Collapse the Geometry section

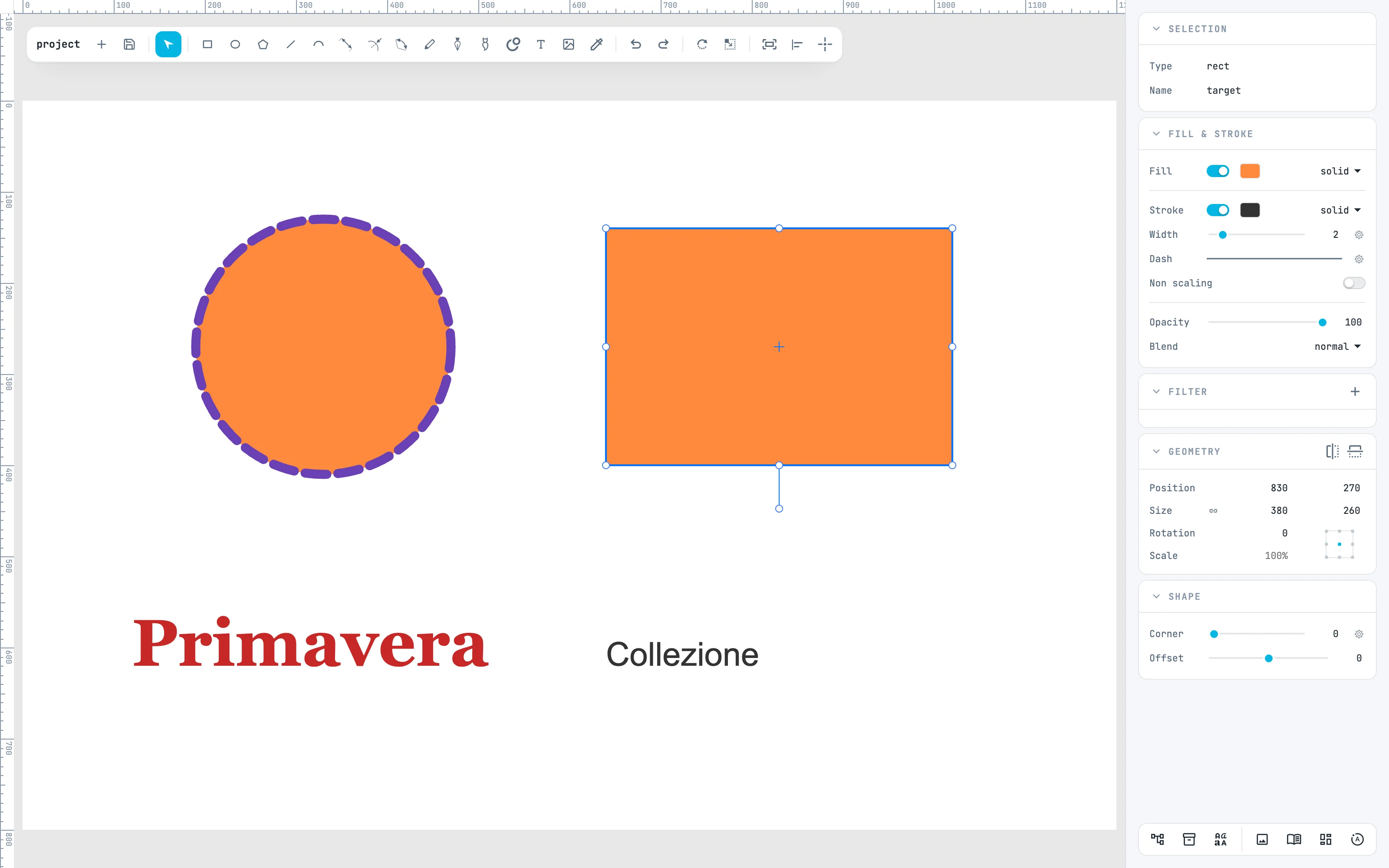click(1156, 451)
